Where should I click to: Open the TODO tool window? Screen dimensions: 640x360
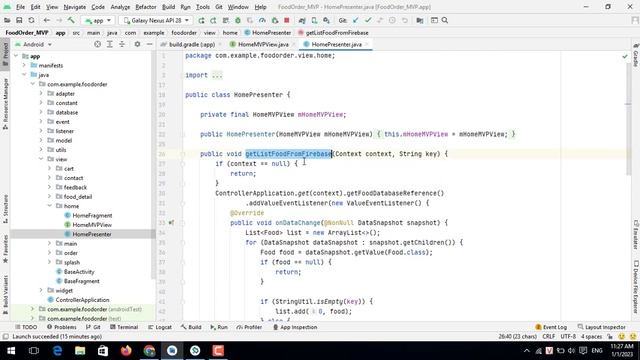pyautogui.click(x=26, y=327)
